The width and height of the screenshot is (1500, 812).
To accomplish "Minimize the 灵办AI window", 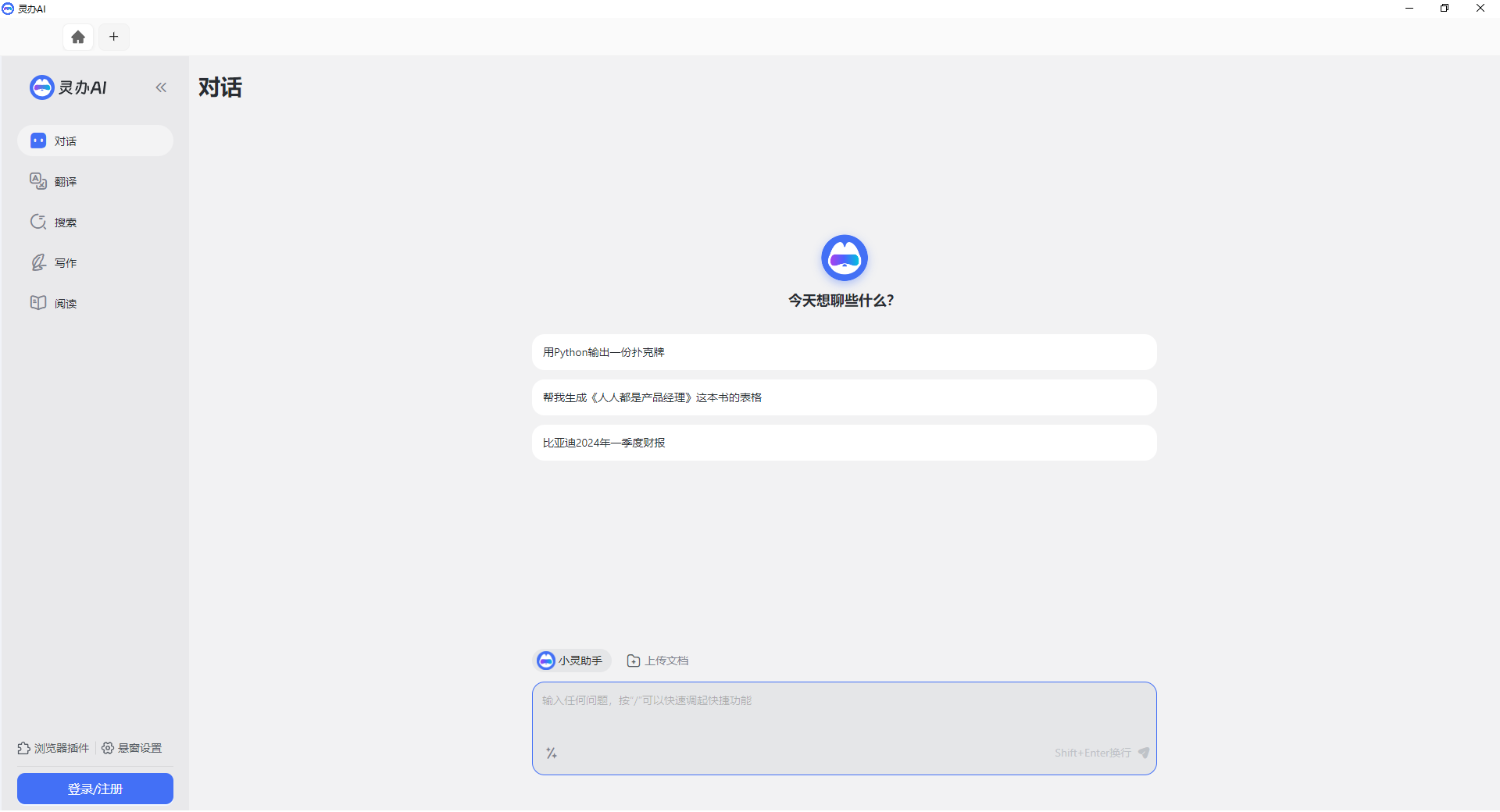I will coord(1409,9).
